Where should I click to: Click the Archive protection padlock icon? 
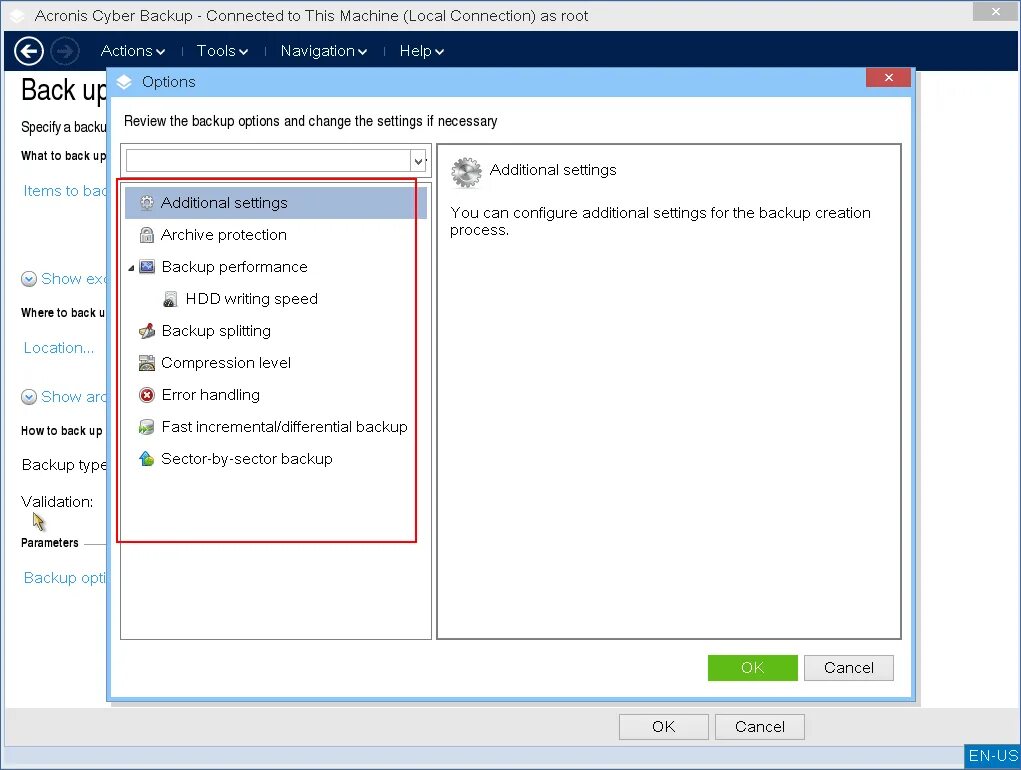click(x=147, y=234)
